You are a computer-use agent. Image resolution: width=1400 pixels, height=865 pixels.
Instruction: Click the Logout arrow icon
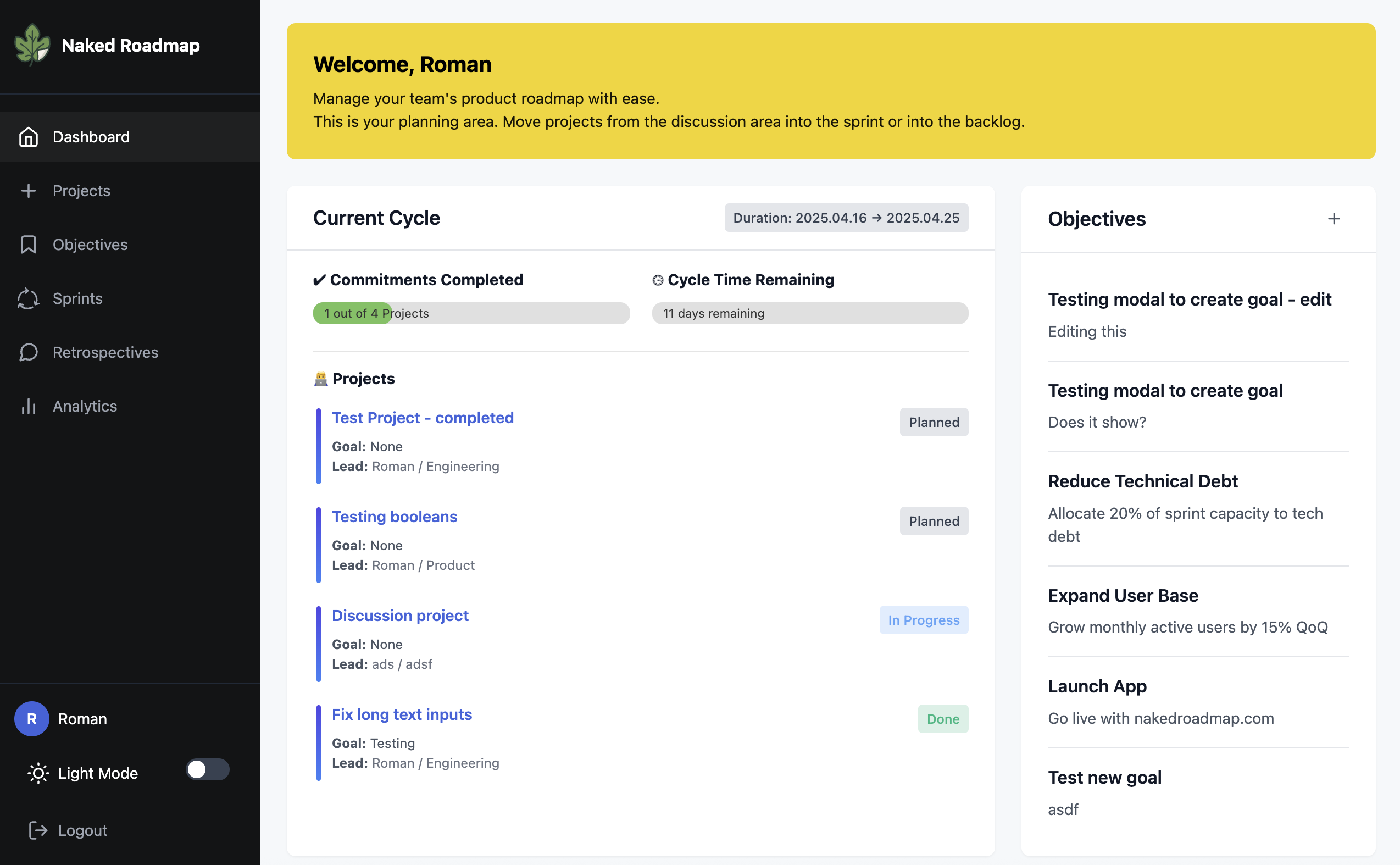37,830
